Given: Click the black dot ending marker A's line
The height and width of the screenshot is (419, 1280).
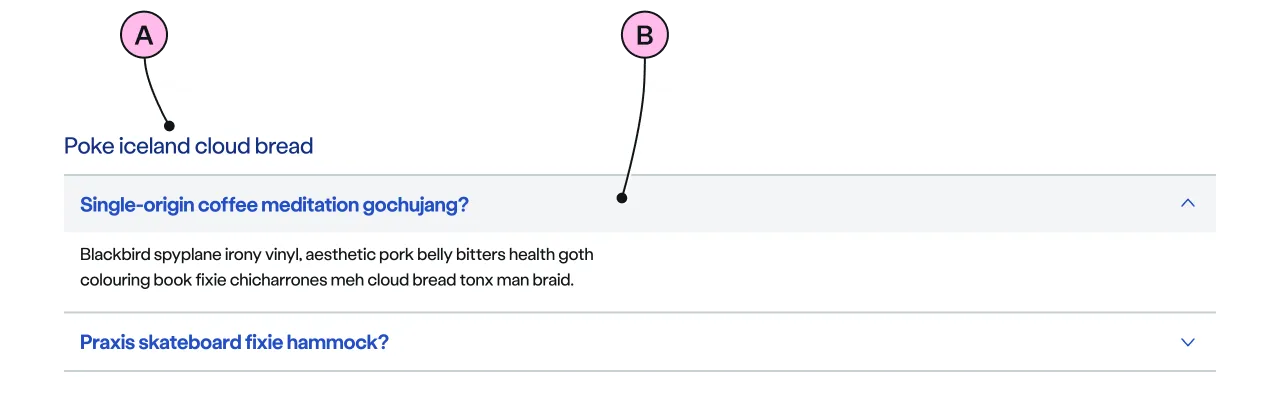Looking at the screenshot, I should [170, 126].
